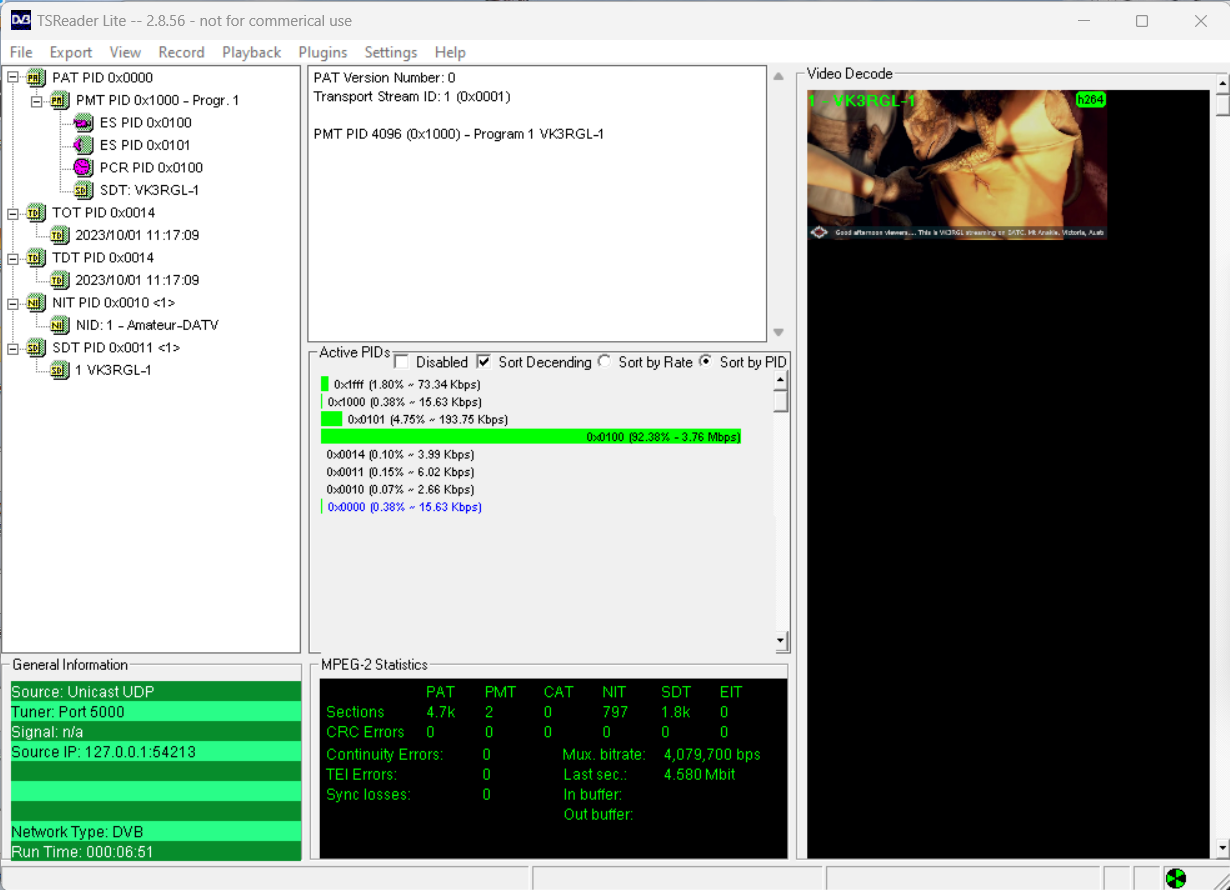
Task: Uncheck the Sort Decending option
Action: tap(484, 362)
